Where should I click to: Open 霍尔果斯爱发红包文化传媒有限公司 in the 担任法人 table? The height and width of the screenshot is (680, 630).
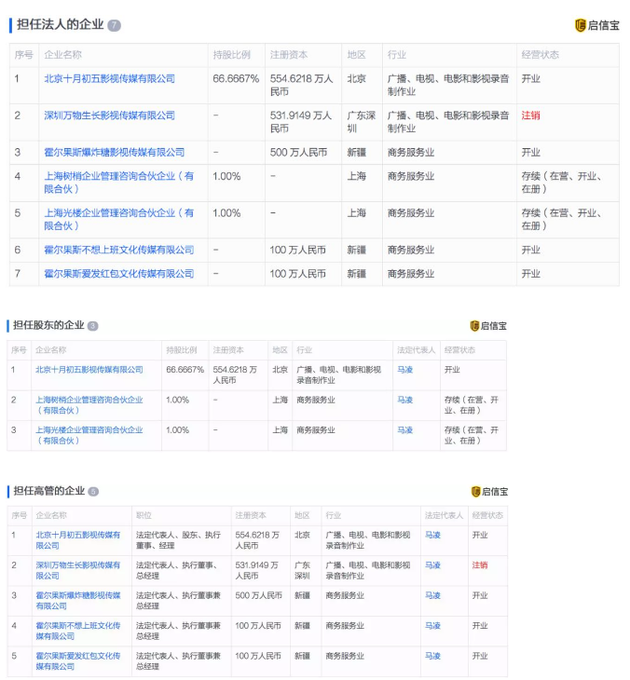(x=119, y=274)
